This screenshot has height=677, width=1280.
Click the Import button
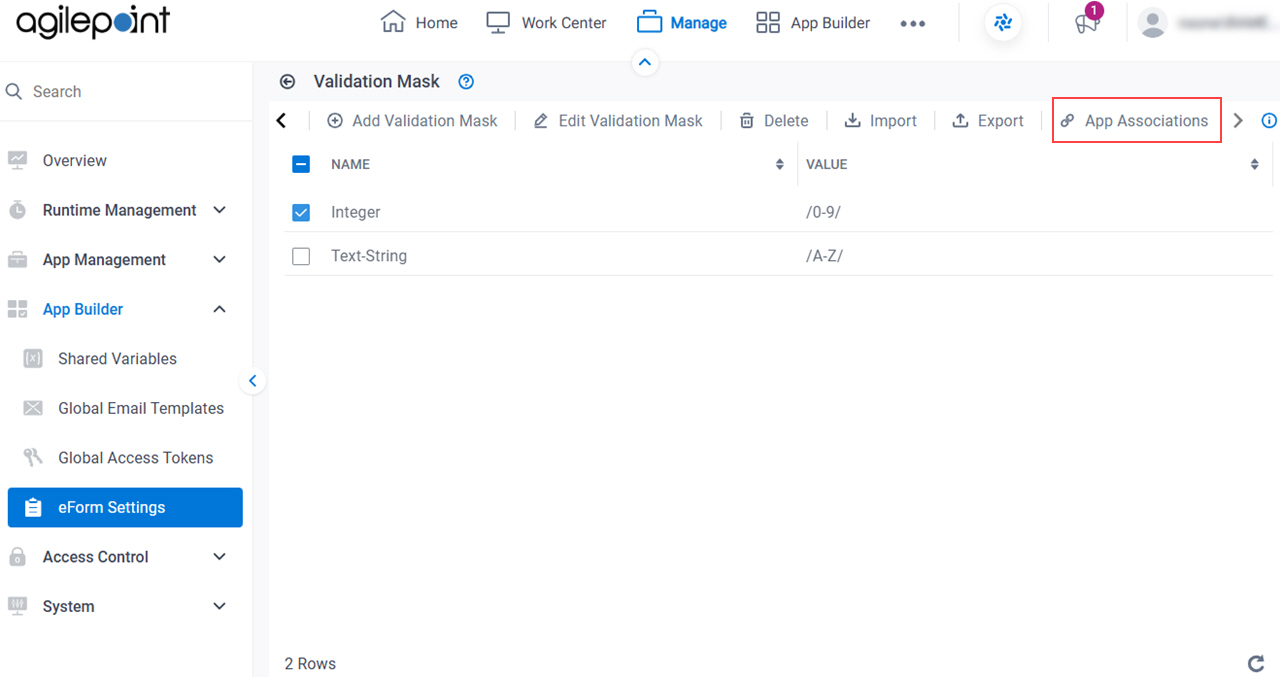pyautogui.click(x=881, y=121)
